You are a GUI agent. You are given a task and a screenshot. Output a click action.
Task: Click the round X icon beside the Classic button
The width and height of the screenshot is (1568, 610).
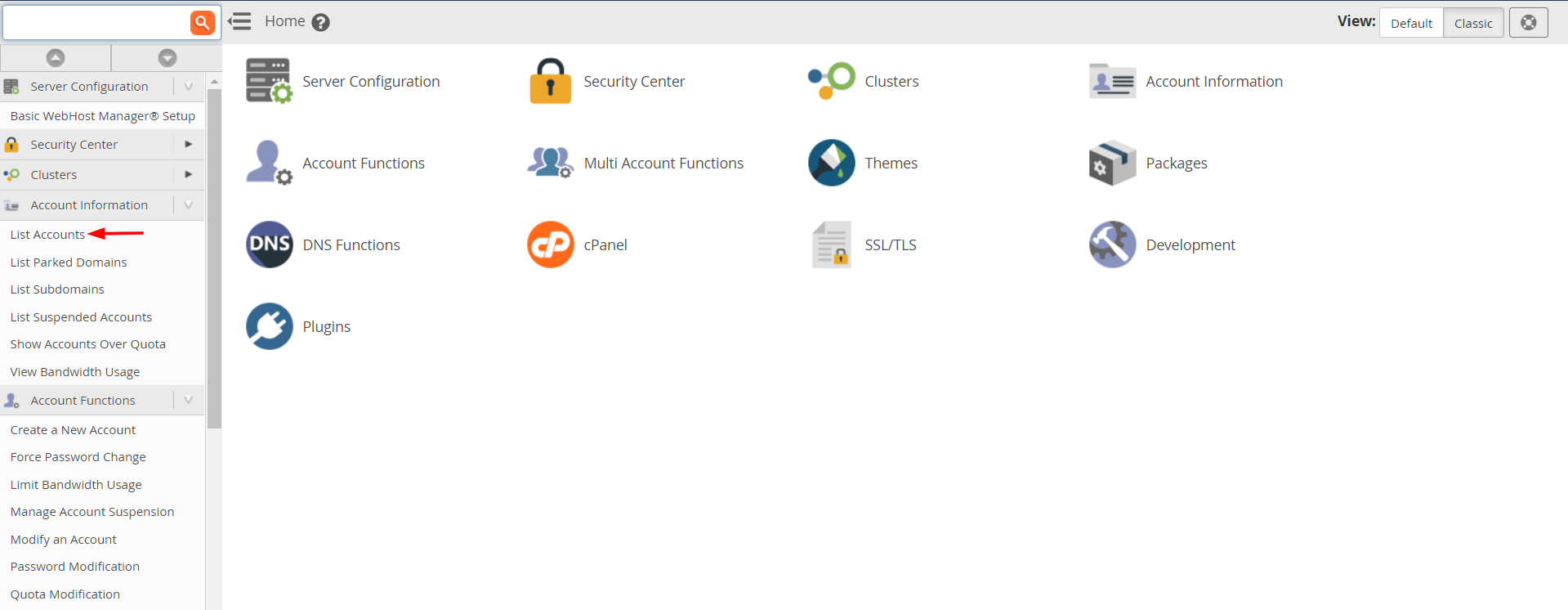click(1528, 23)
